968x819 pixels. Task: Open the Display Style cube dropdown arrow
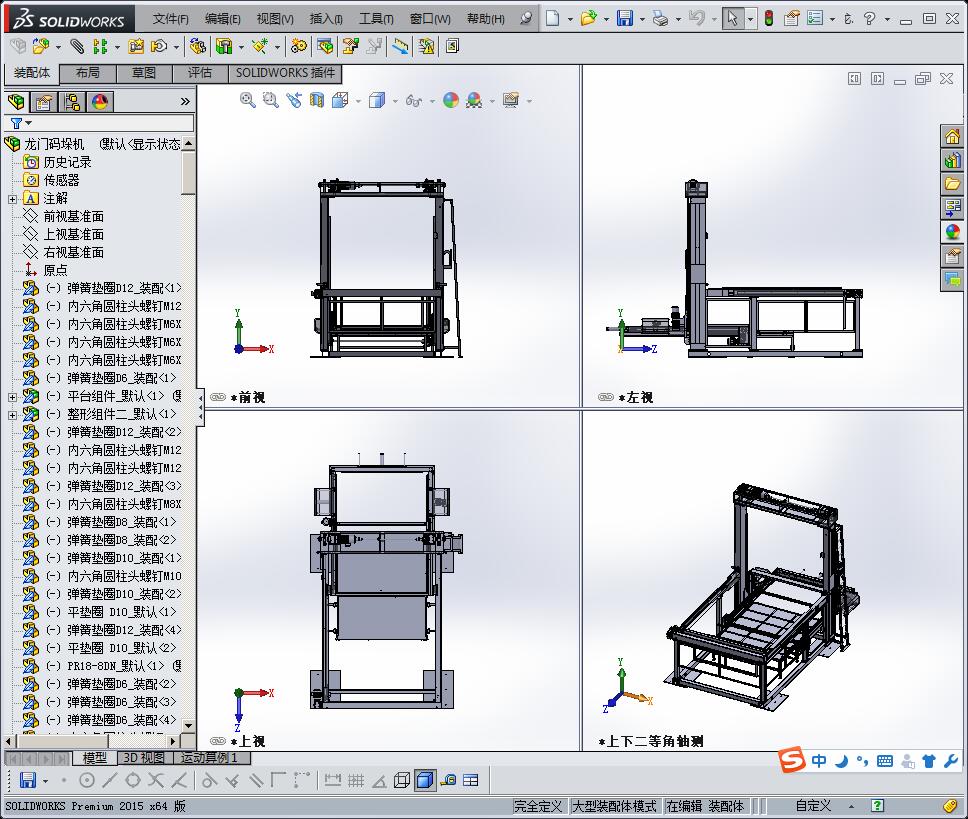point(395,101)
